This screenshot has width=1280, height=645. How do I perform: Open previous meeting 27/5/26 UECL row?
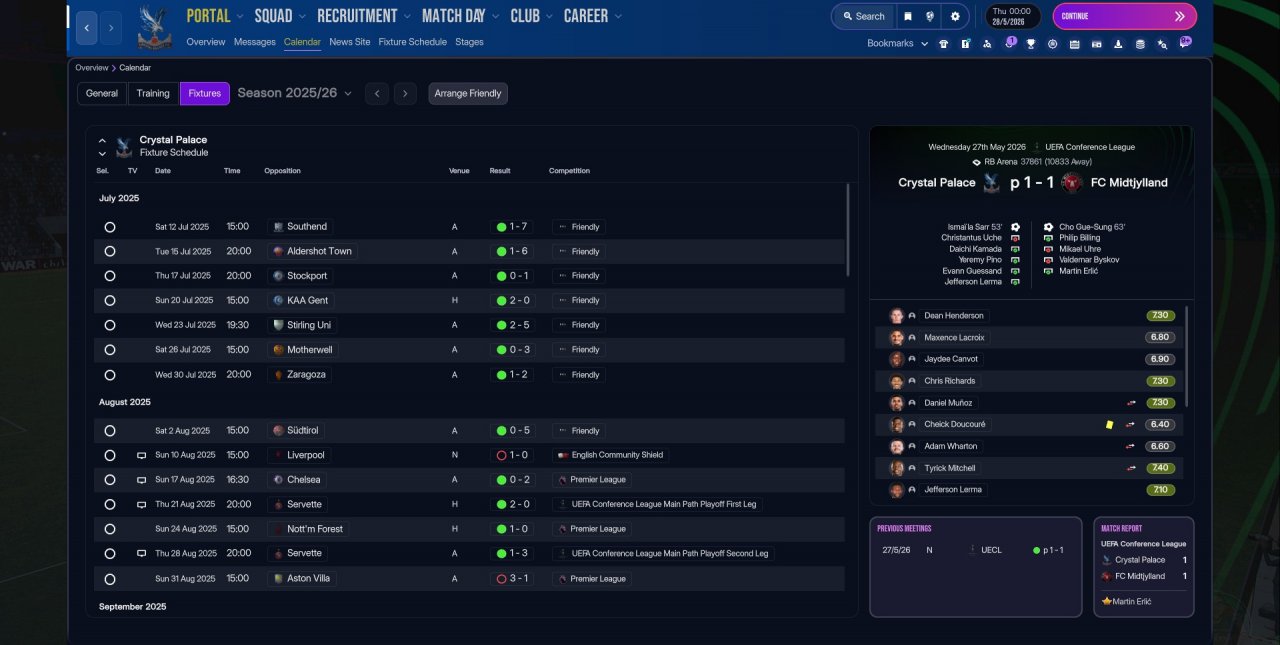[975, 550]
